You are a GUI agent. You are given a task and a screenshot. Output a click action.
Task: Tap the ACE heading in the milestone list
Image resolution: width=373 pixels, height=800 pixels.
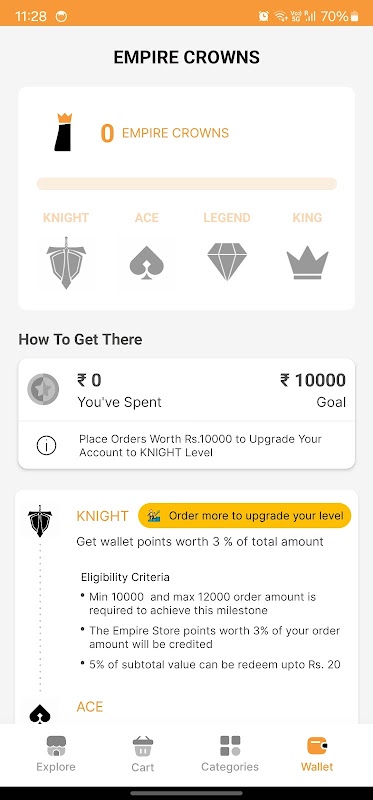tap(90, 707)
